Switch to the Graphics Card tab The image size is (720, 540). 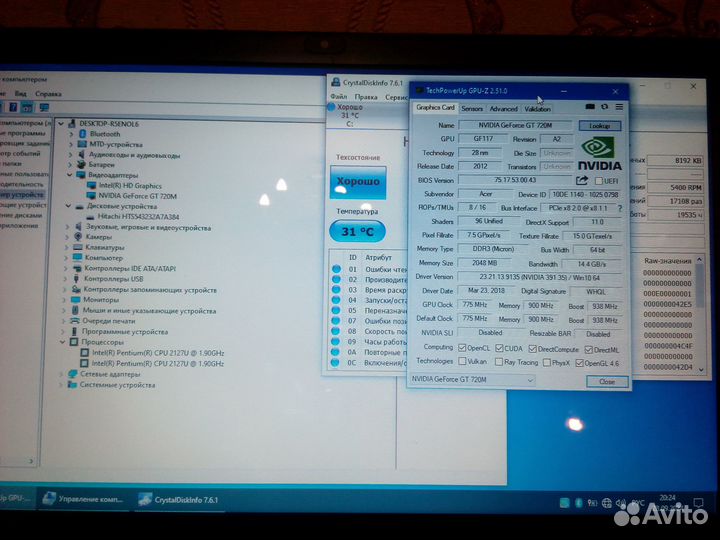(435, 107)
